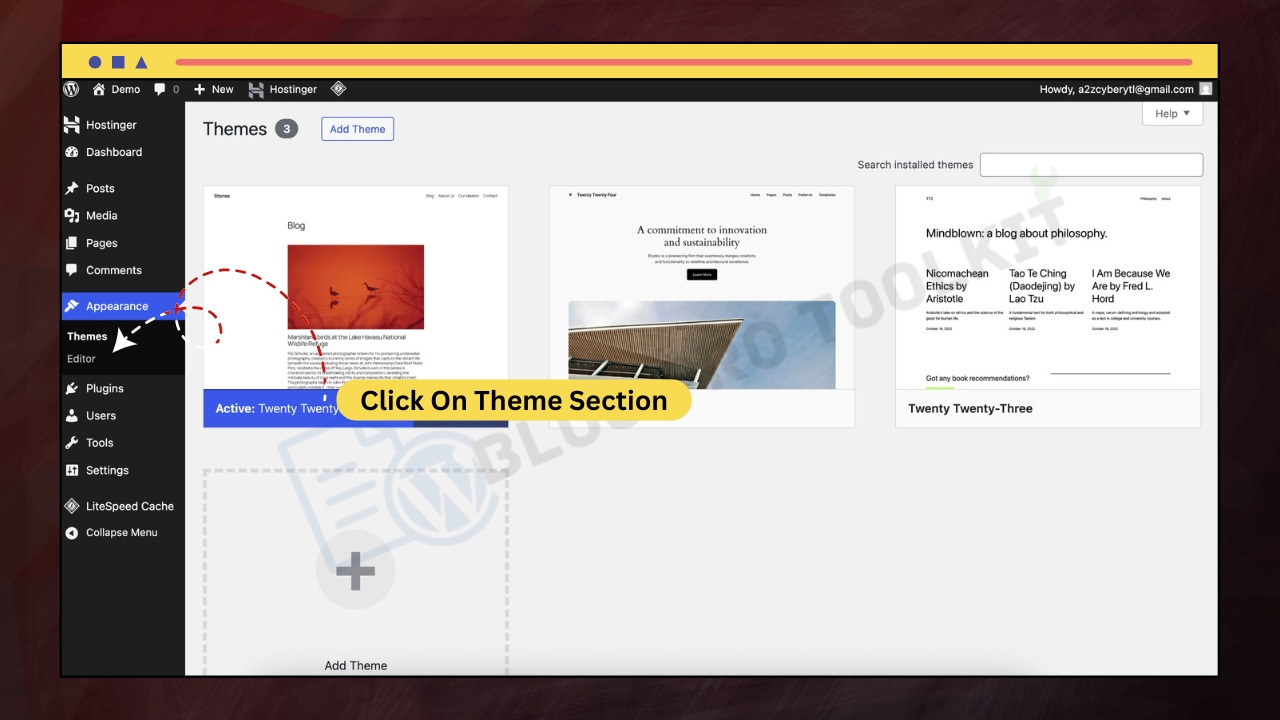Open the Settings menu label

click(x=107, y=470)
